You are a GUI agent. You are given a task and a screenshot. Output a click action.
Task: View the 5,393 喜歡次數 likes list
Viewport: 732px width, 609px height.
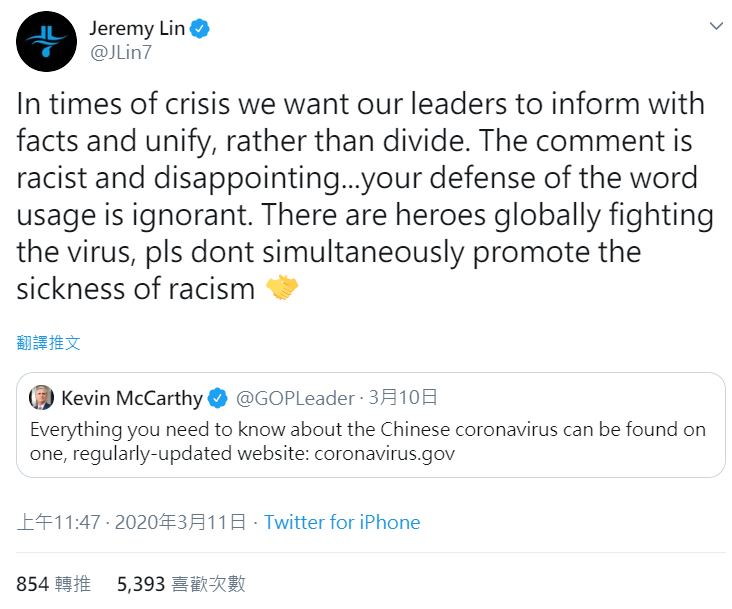point(181,584)
